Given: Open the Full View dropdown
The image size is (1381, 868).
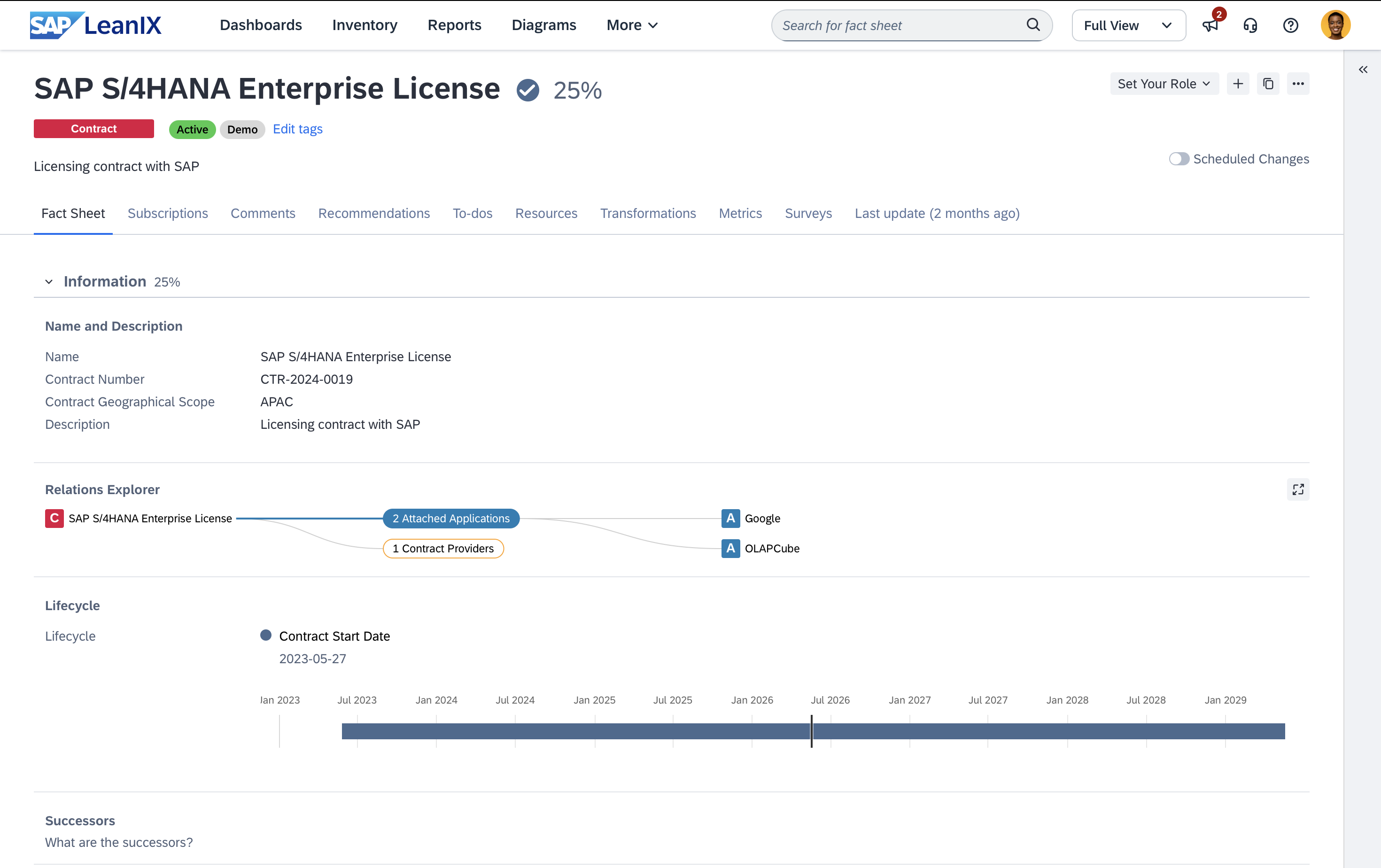Looking at the screenshot, I should point(1128,25).
